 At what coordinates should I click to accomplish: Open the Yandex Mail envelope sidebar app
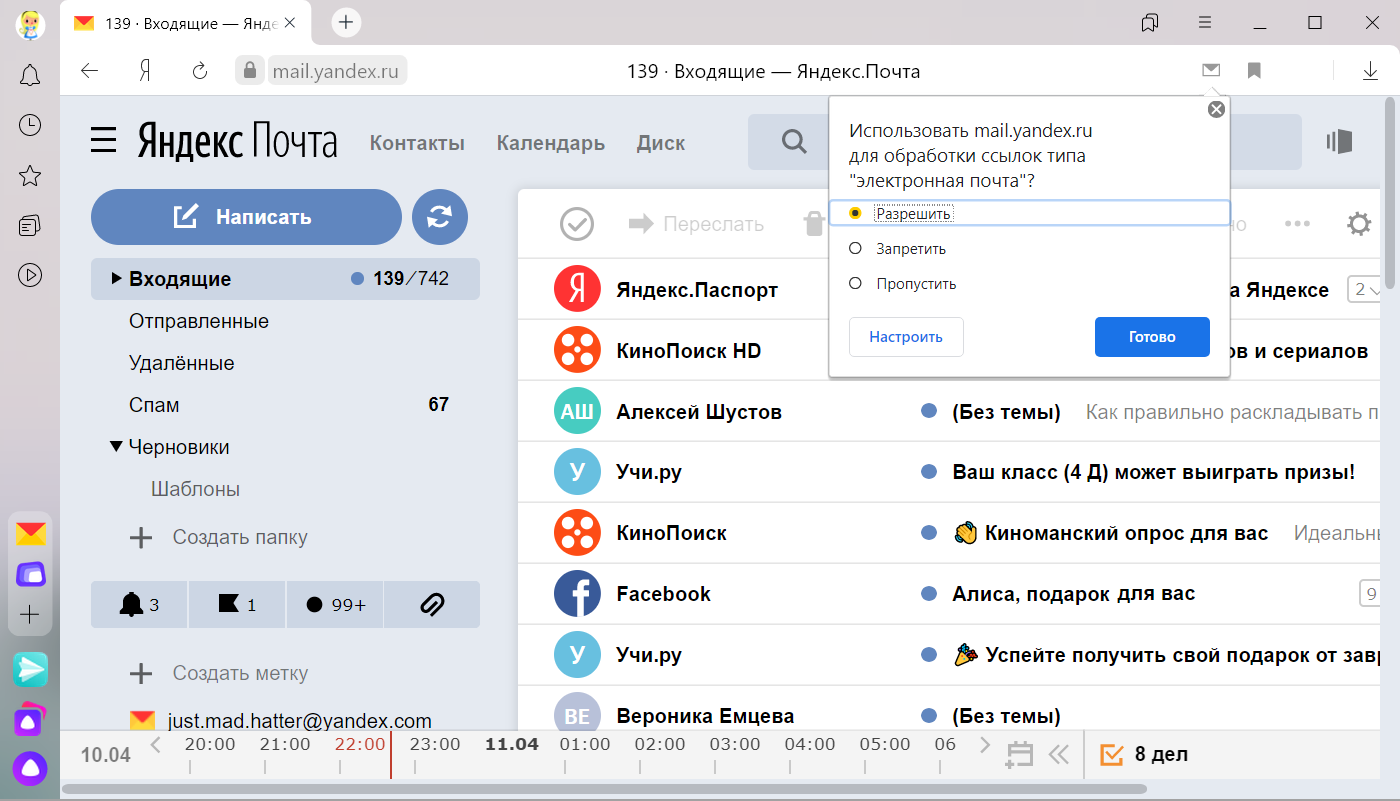[30, 534]
